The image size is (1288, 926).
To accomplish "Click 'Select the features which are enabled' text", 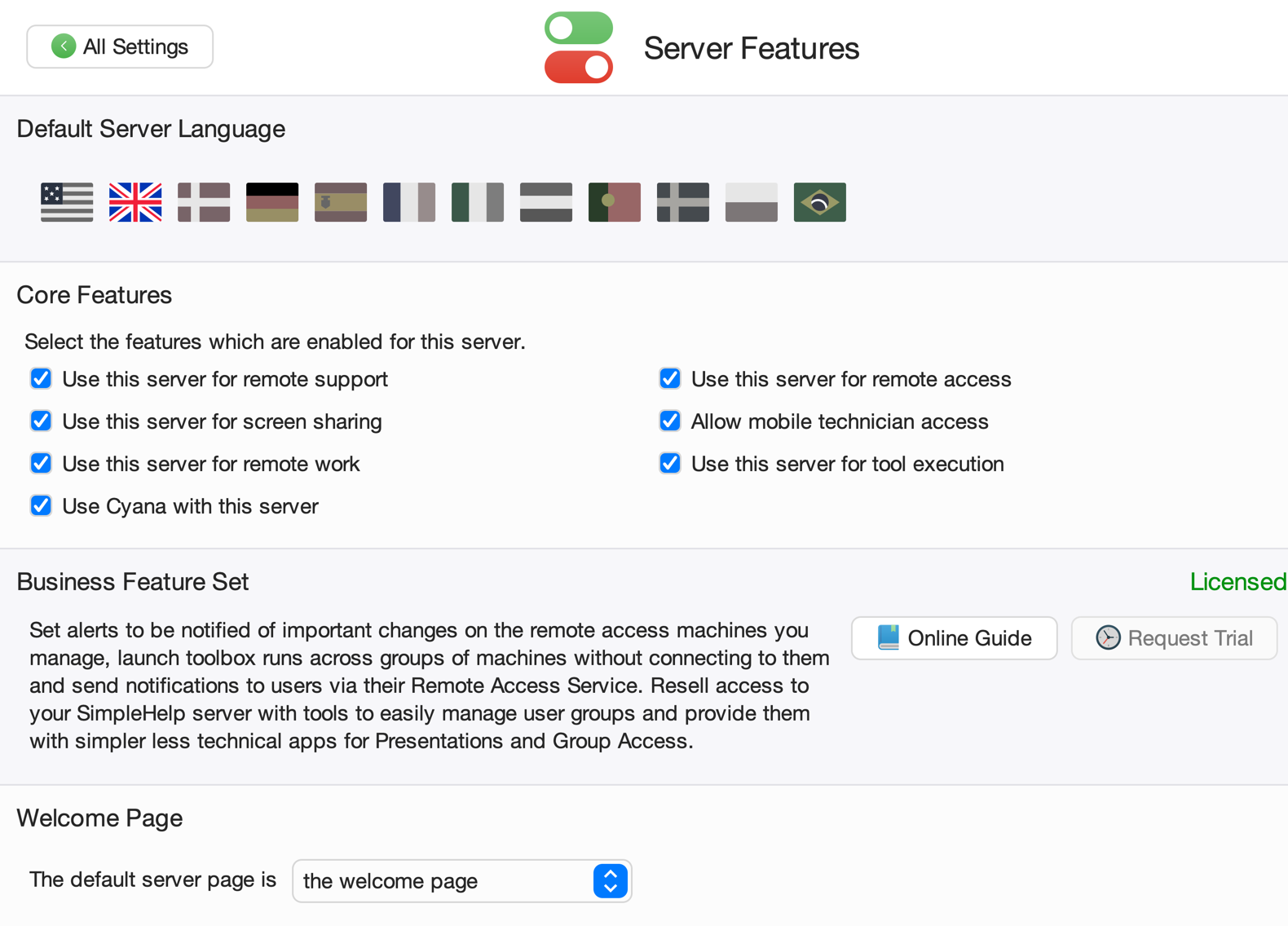I will [275, 342].
